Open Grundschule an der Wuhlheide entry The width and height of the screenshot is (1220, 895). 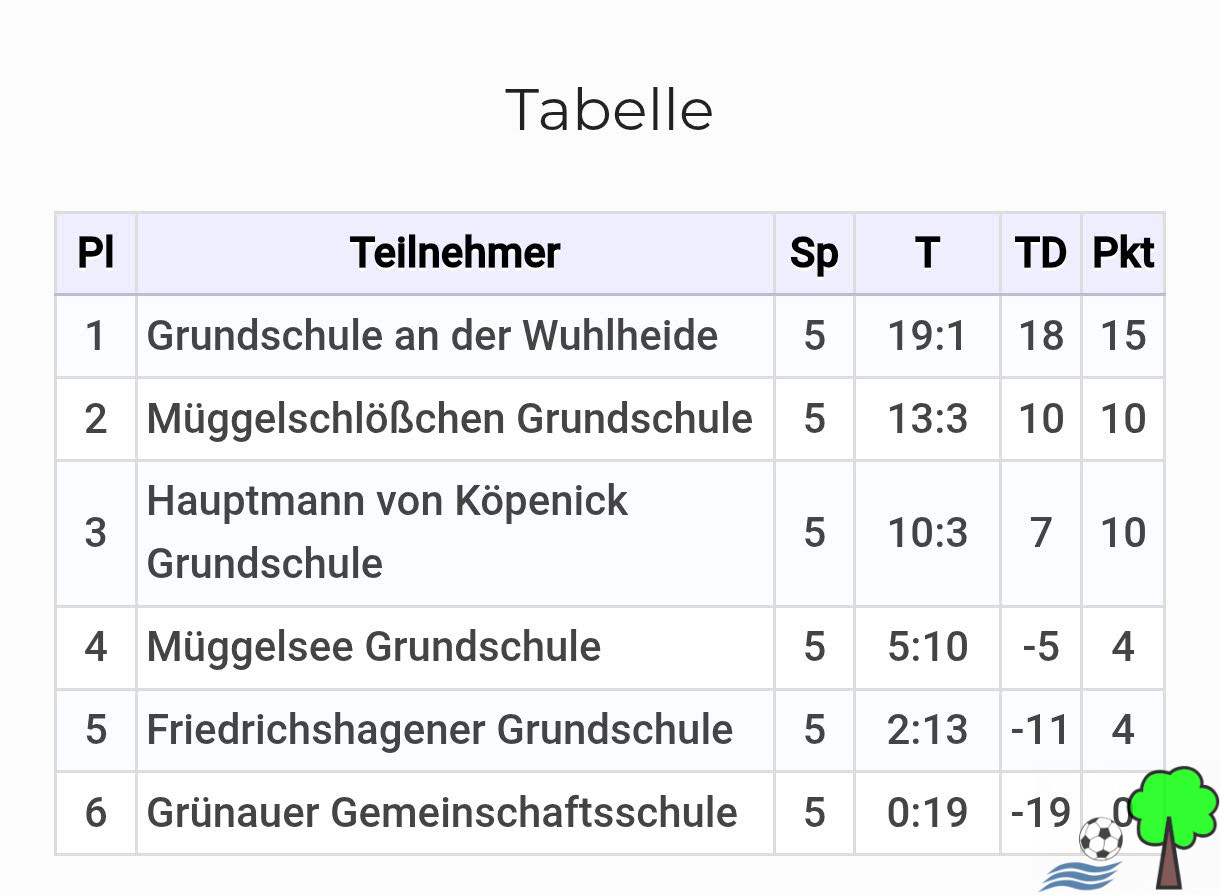tap(432, 336)
